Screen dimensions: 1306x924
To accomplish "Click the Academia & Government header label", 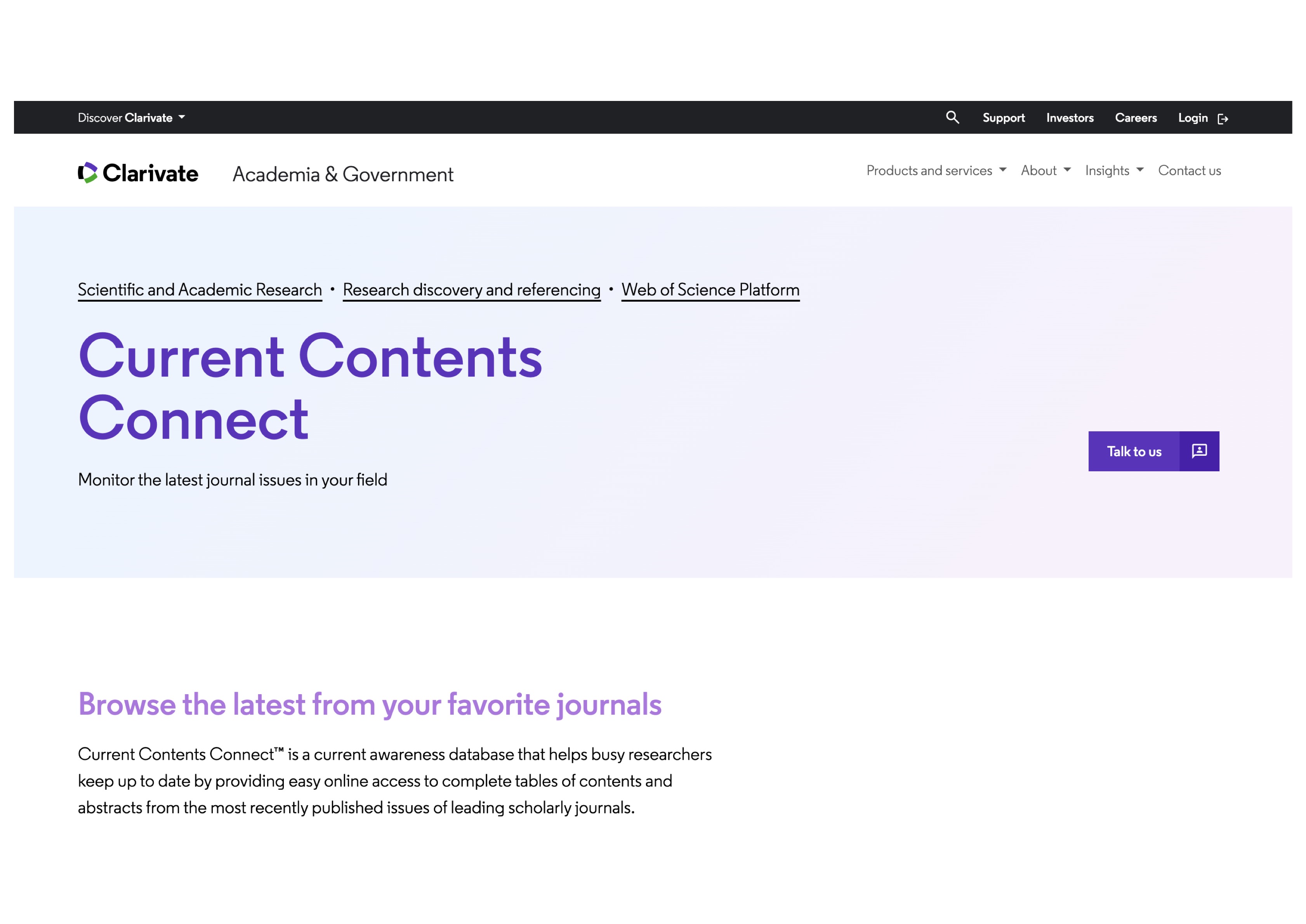I will [343, 174].
